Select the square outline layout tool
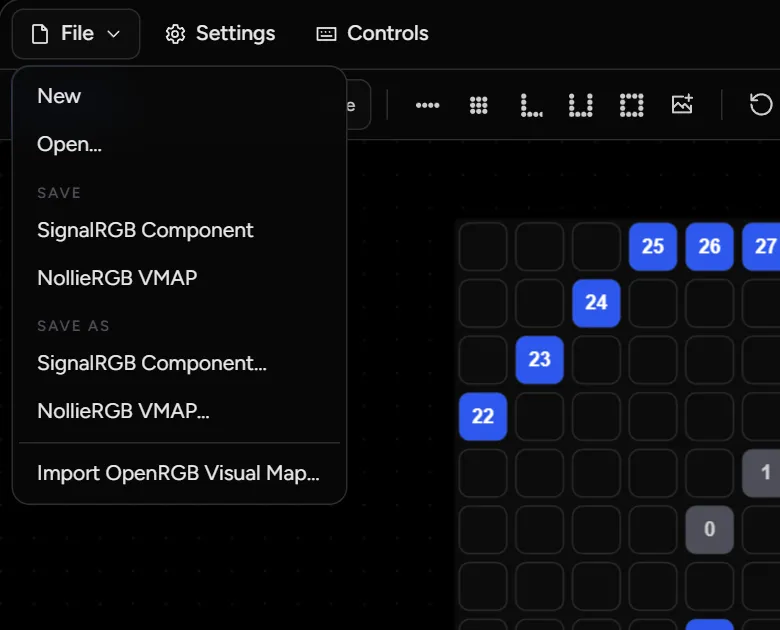This screenshot has width=780, height=630. 631,105
